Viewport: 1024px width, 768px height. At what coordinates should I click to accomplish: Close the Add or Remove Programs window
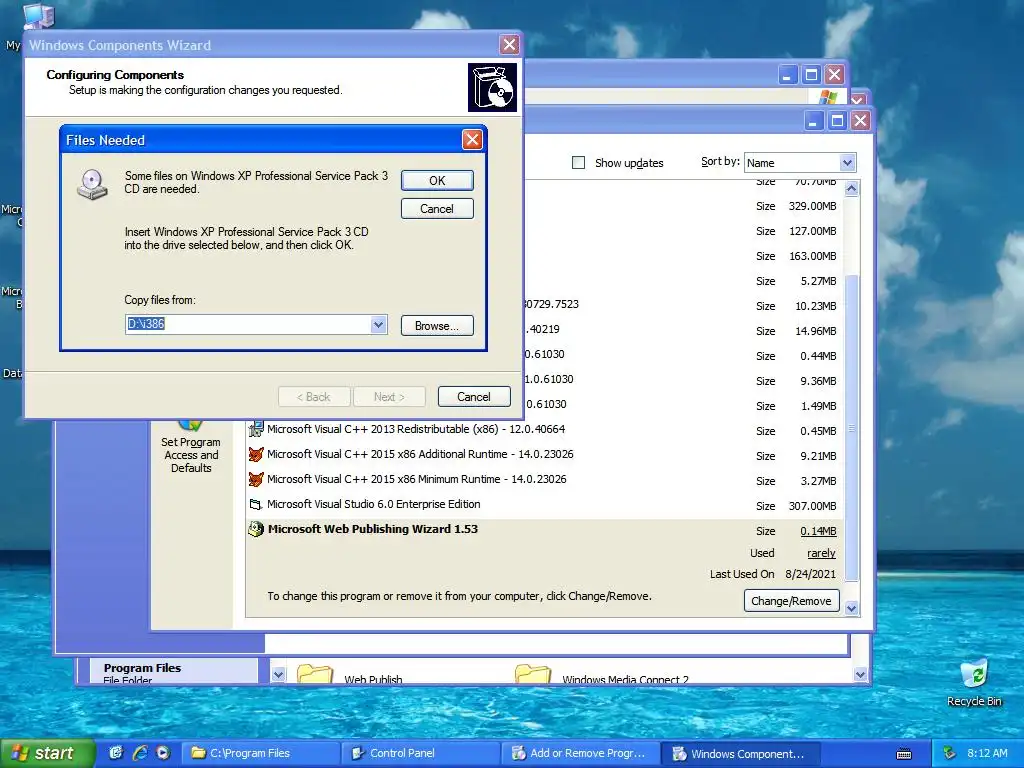coord(860,121)
